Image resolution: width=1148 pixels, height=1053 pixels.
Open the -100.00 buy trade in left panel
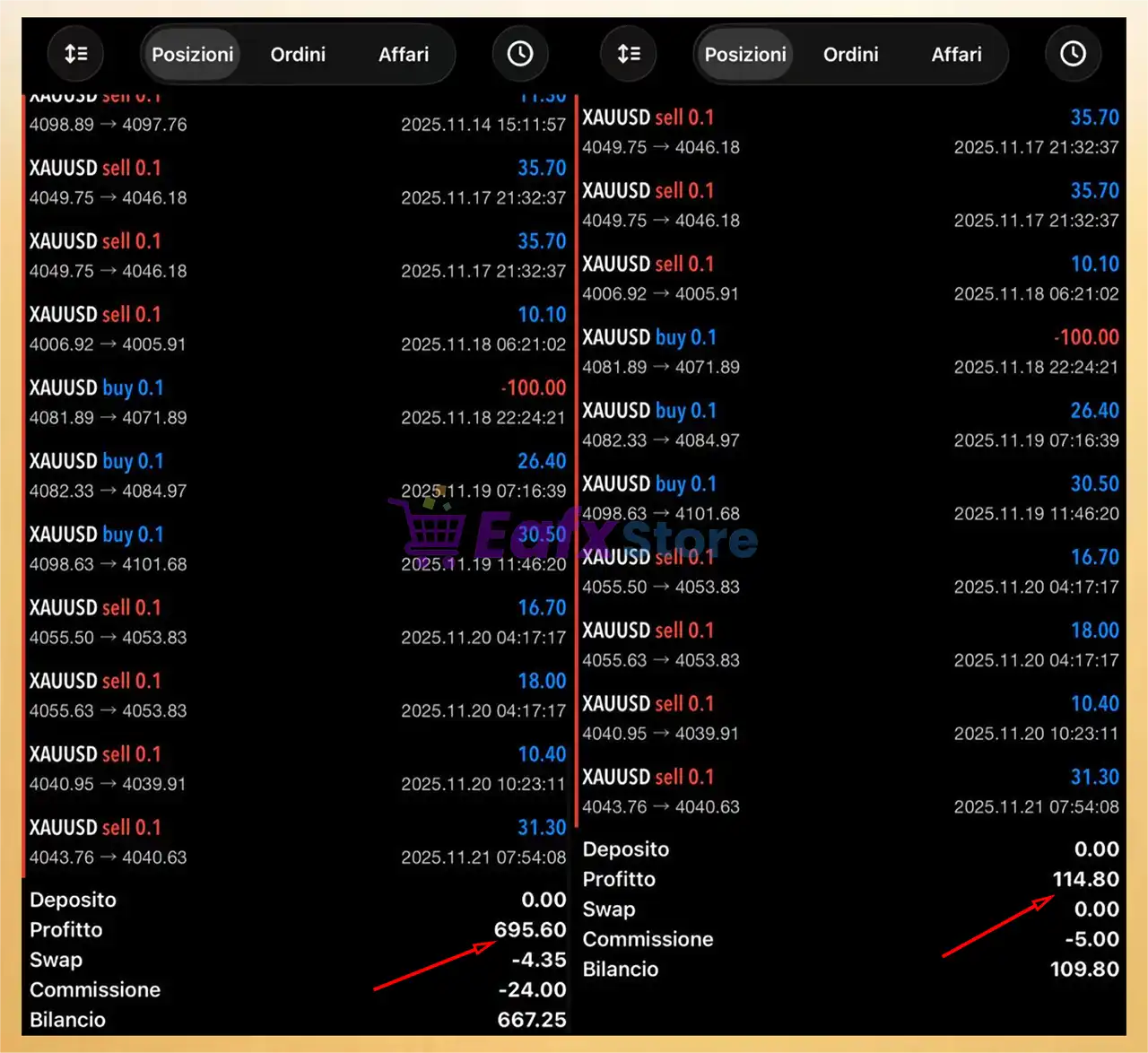(x=296, y=402)
